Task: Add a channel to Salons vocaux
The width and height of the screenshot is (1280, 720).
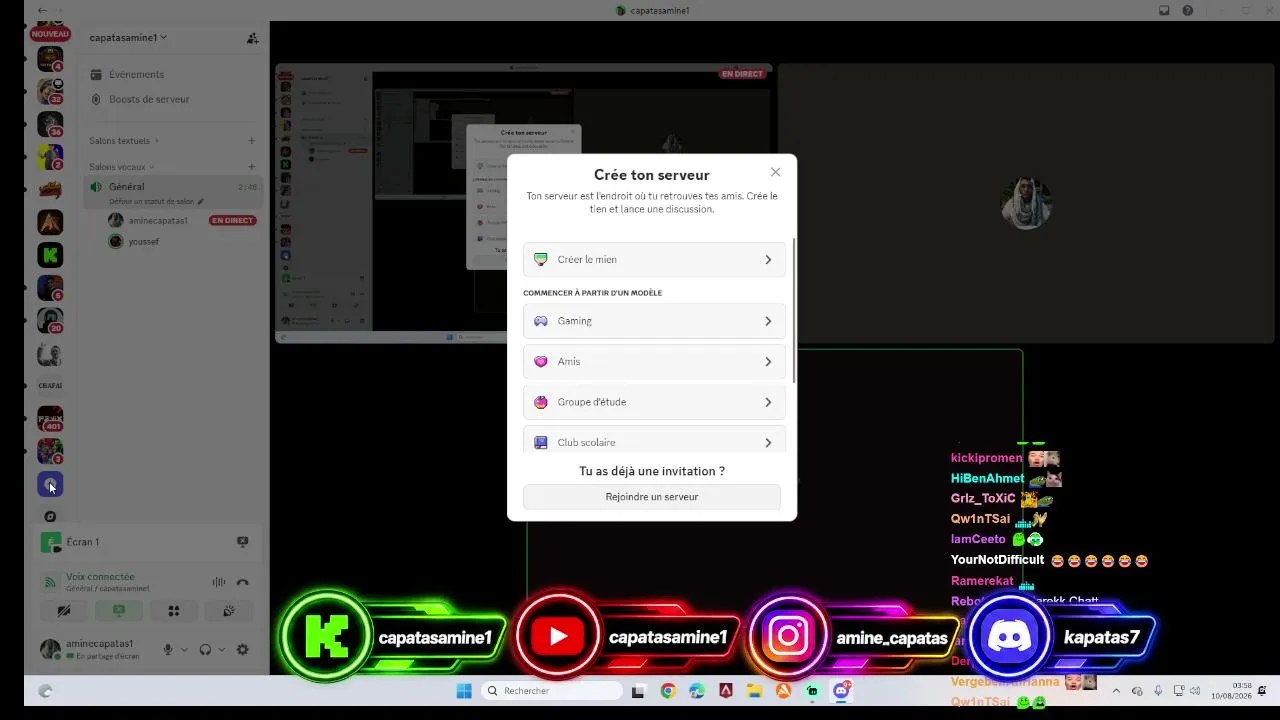Action: click(x=252, y=167)
